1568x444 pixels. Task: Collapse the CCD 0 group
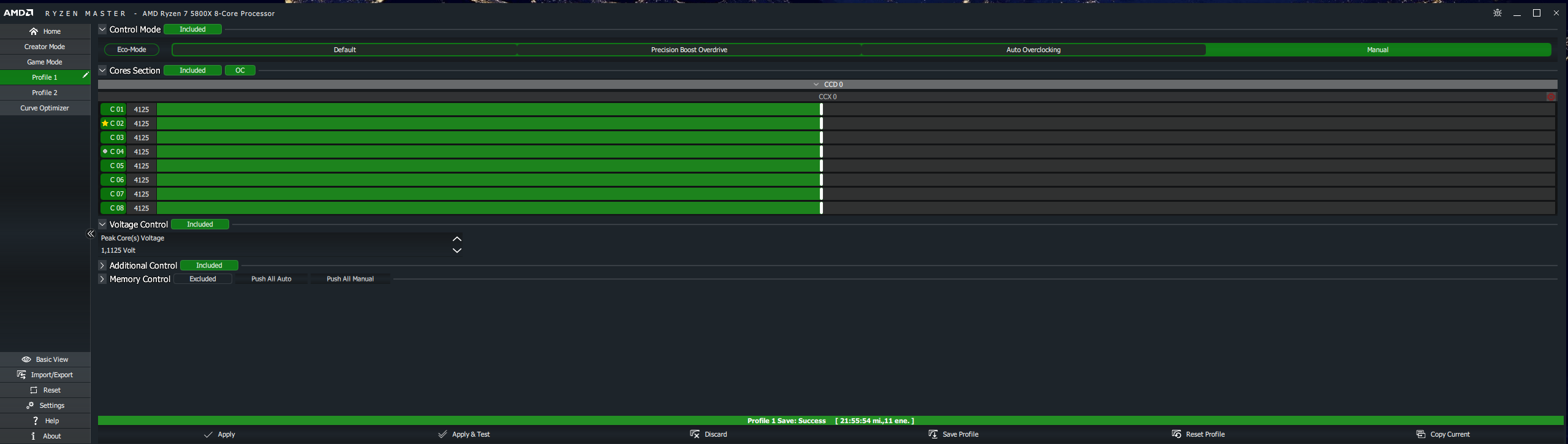click(816, 84)
